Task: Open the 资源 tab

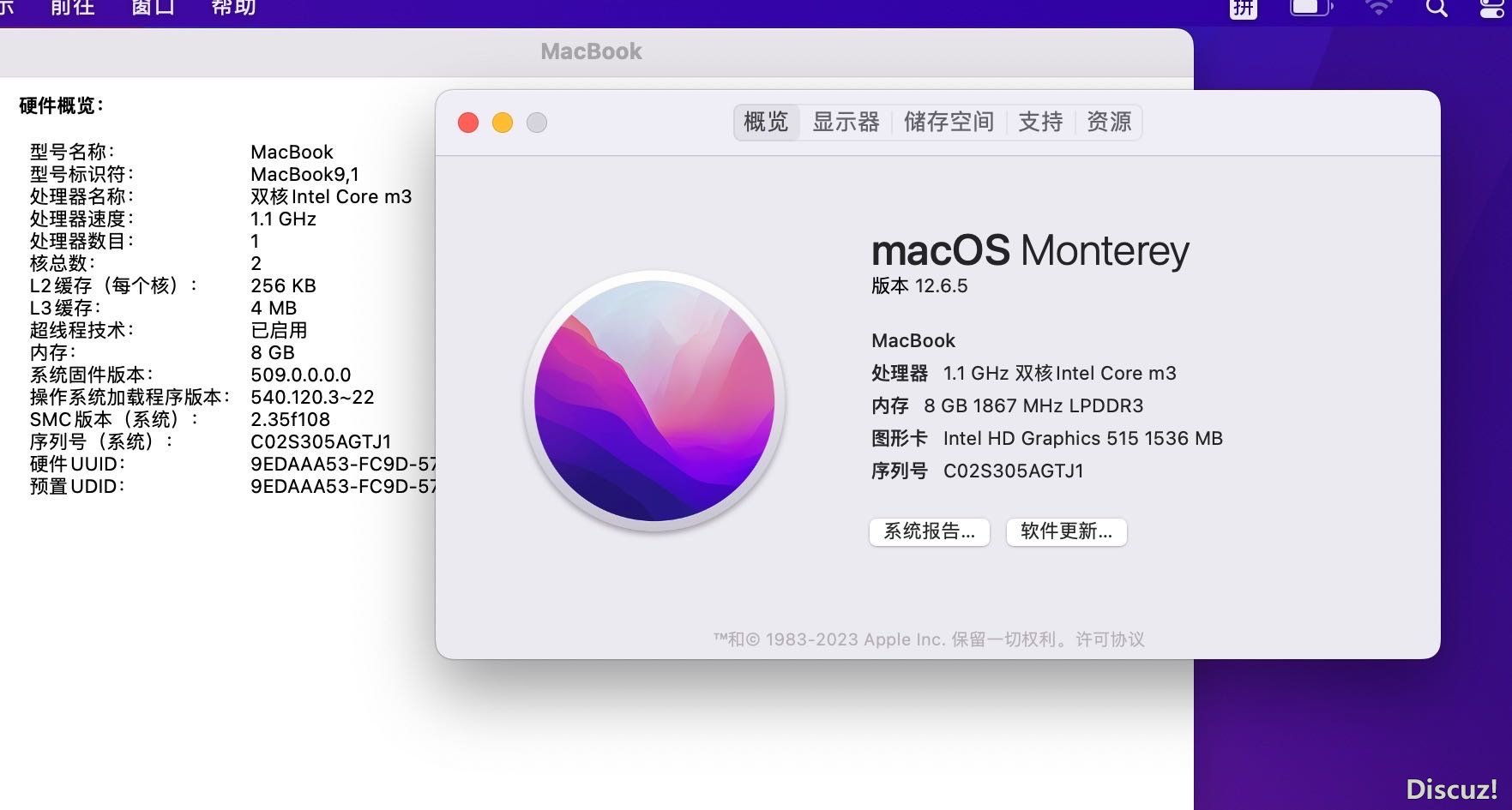Action: [x=1109, y=123]
